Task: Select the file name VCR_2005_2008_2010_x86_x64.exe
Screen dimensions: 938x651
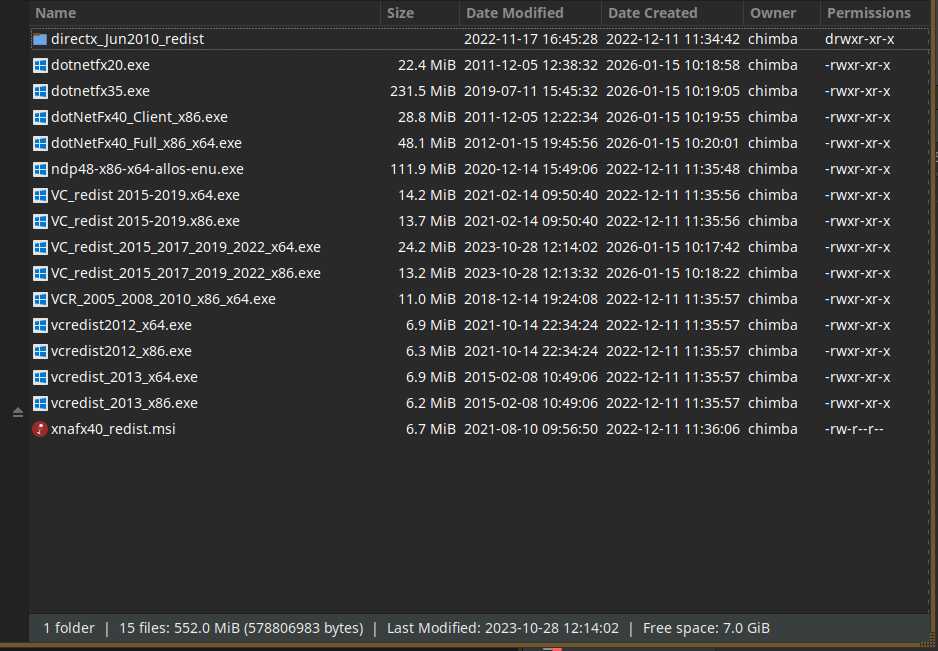Action: (163, 299)
